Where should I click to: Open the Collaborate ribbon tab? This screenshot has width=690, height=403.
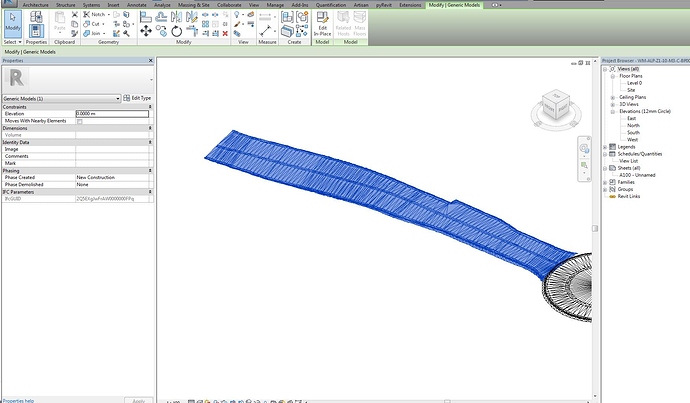coord(229,5)
